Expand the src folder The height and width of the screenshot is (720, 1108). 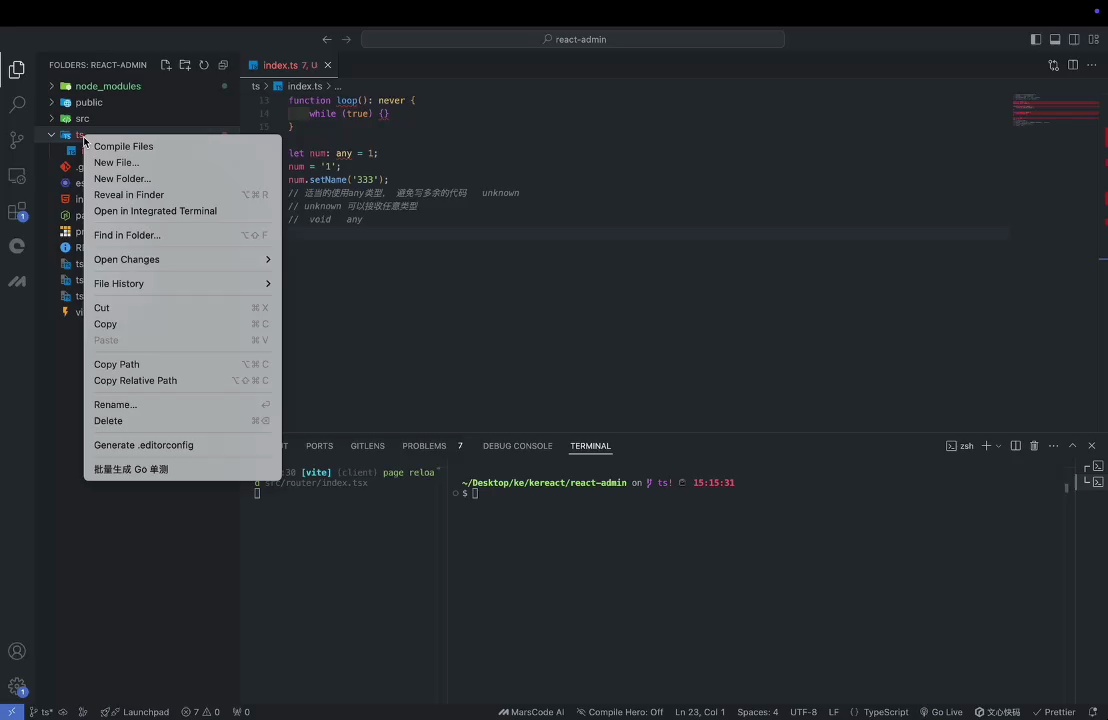point(52,119)
